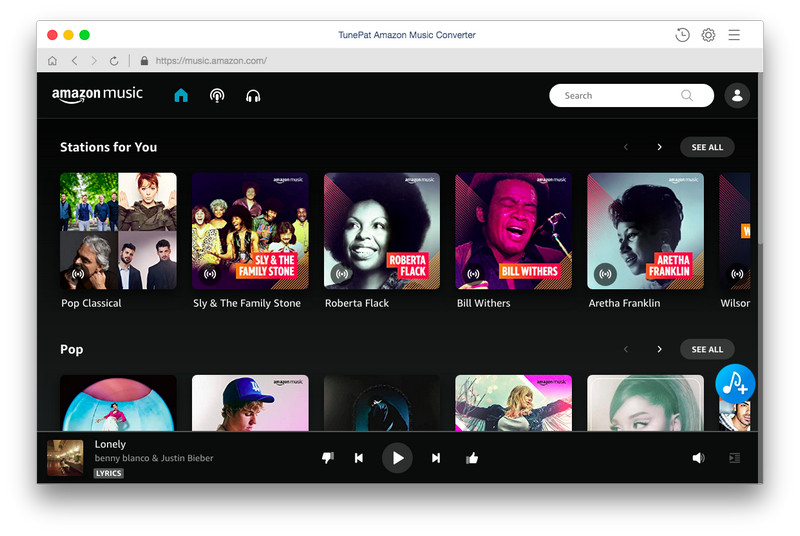This screenshot has width=800, height=536.
Task: Thumbs down the current track
Action: tap(328, 458)
